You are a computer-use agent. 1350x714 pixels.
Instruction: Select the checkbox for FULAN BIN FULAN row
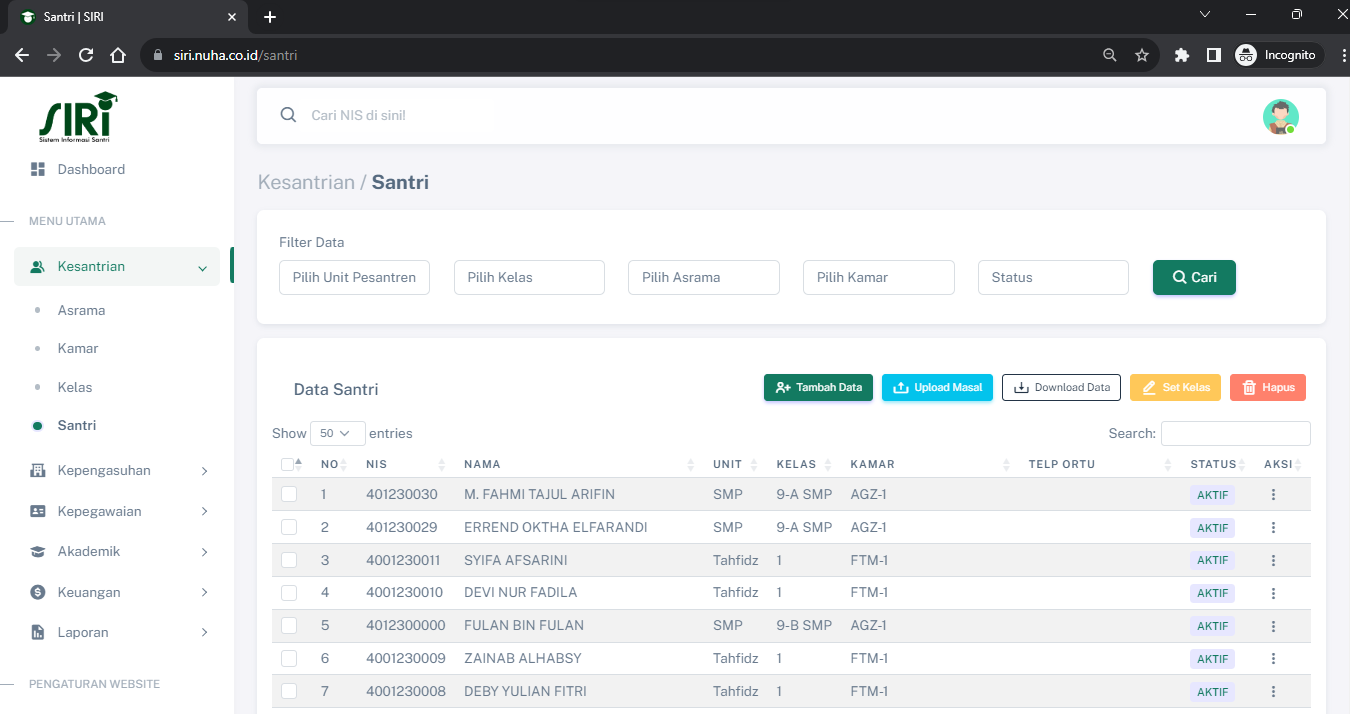click(x=289, y=625)
